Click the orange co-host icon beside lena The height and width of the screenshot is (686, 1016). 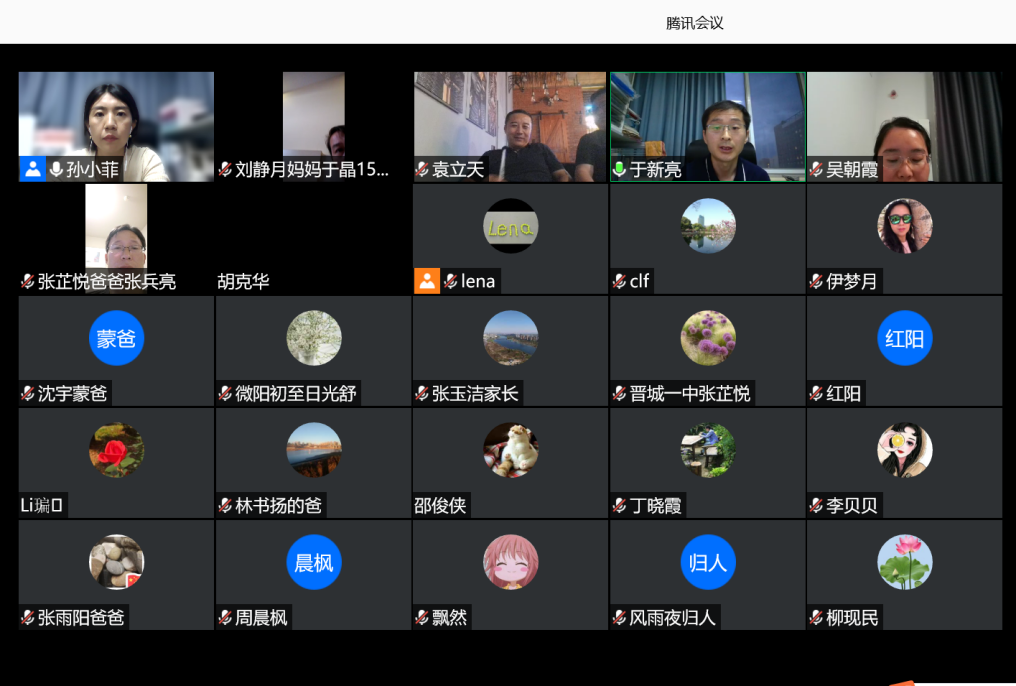[427, 281]
